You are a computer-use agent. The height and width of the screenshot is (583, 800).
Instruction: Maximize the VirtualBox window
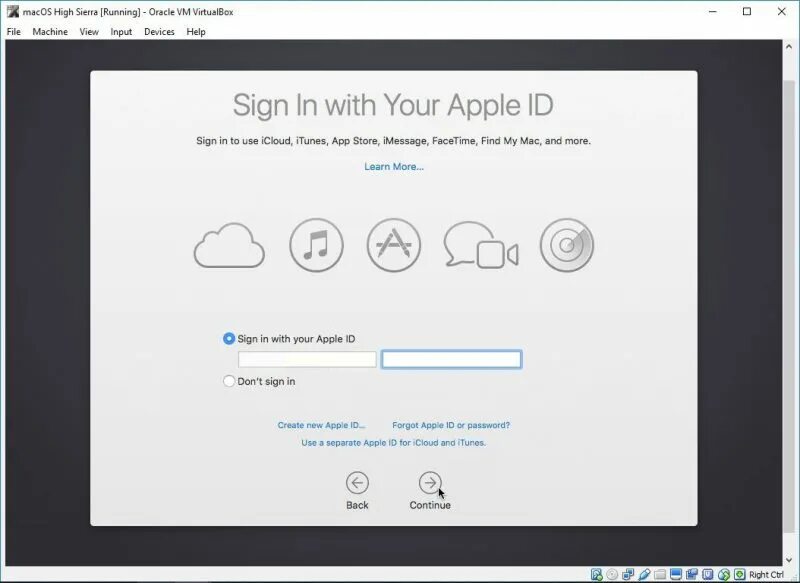click(x=747, y=11)
